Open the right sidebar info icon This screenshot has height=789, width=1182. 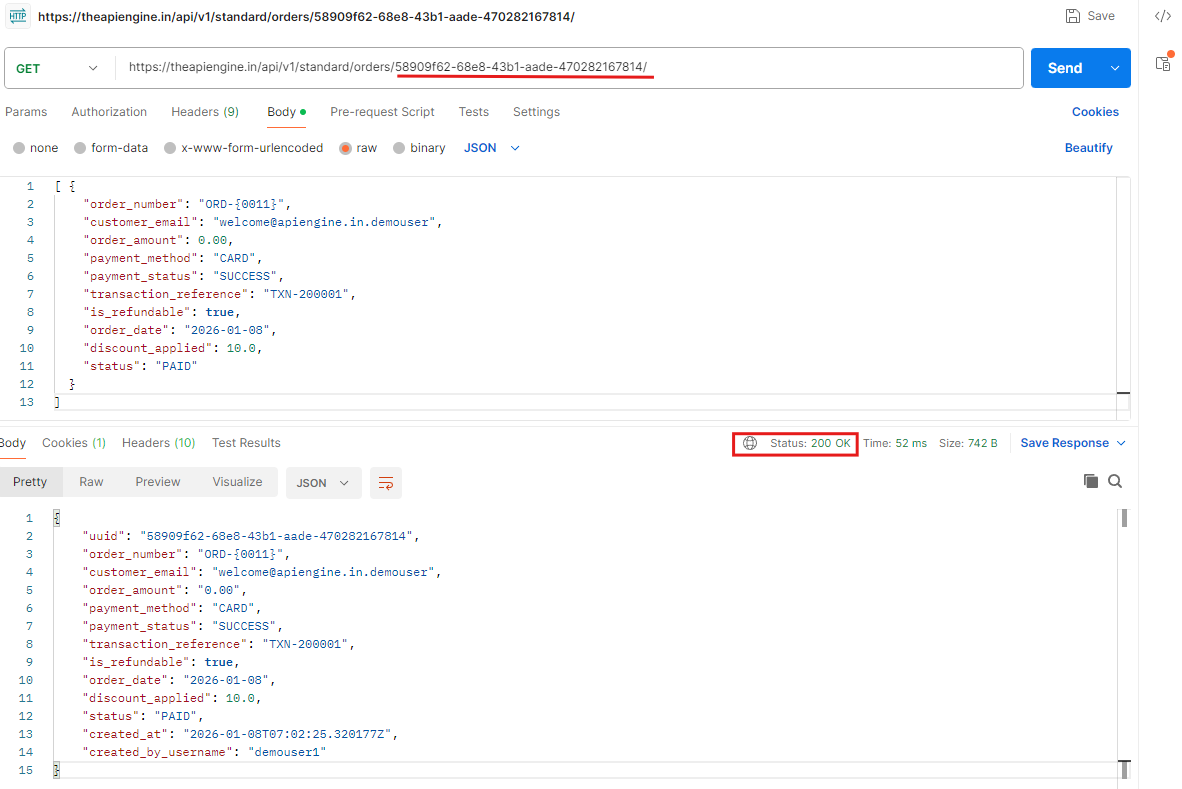pyautogui.click(x=1163, y=62)
